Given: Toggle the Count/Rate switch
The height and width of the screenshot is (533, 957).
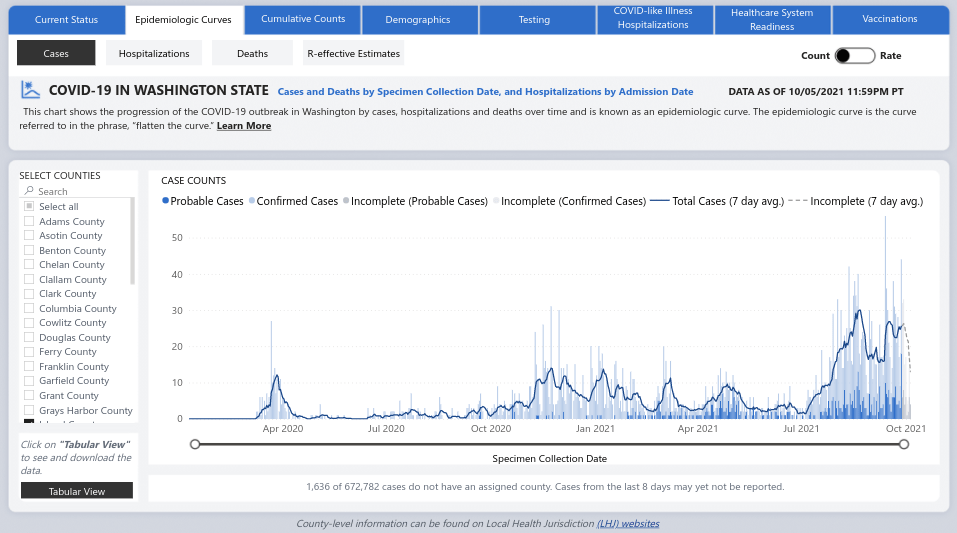Looking at the screenshot, I should (854, 56).
